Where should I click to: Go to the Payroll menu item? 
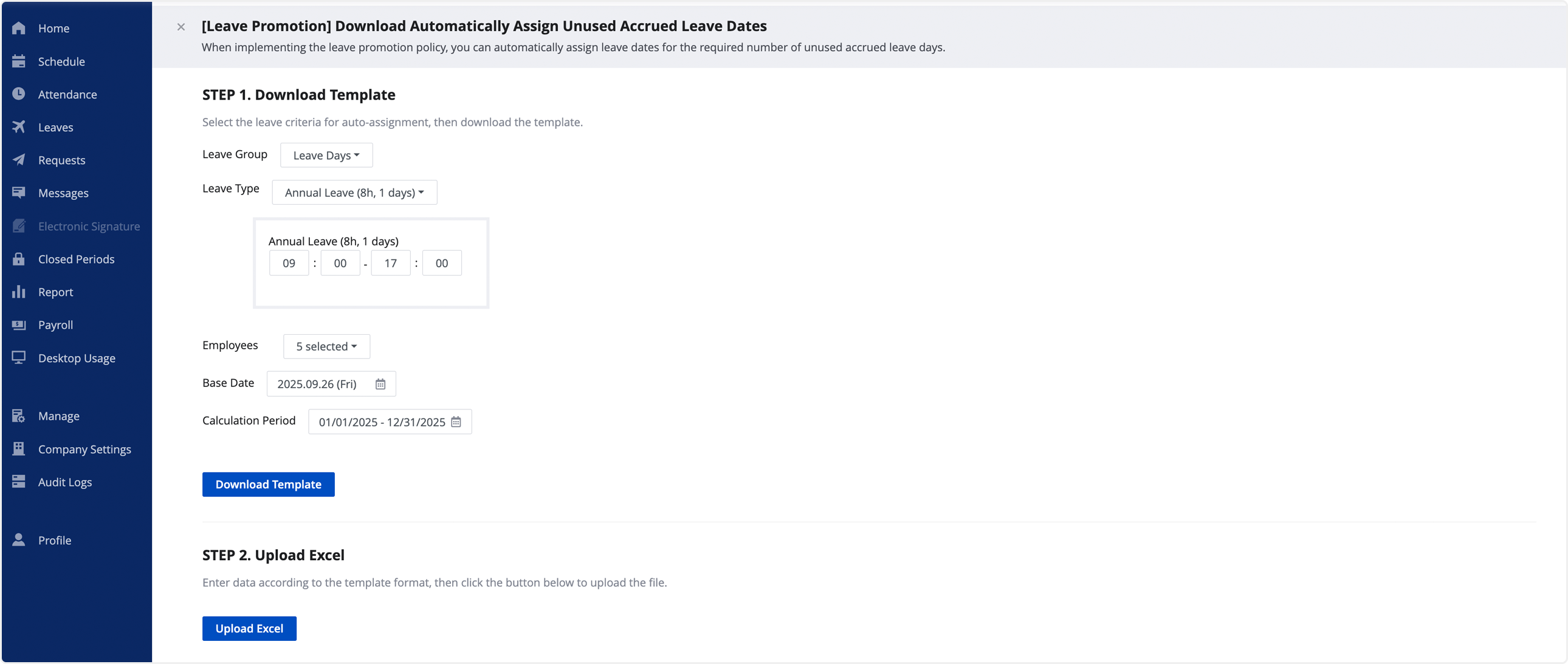55,325
